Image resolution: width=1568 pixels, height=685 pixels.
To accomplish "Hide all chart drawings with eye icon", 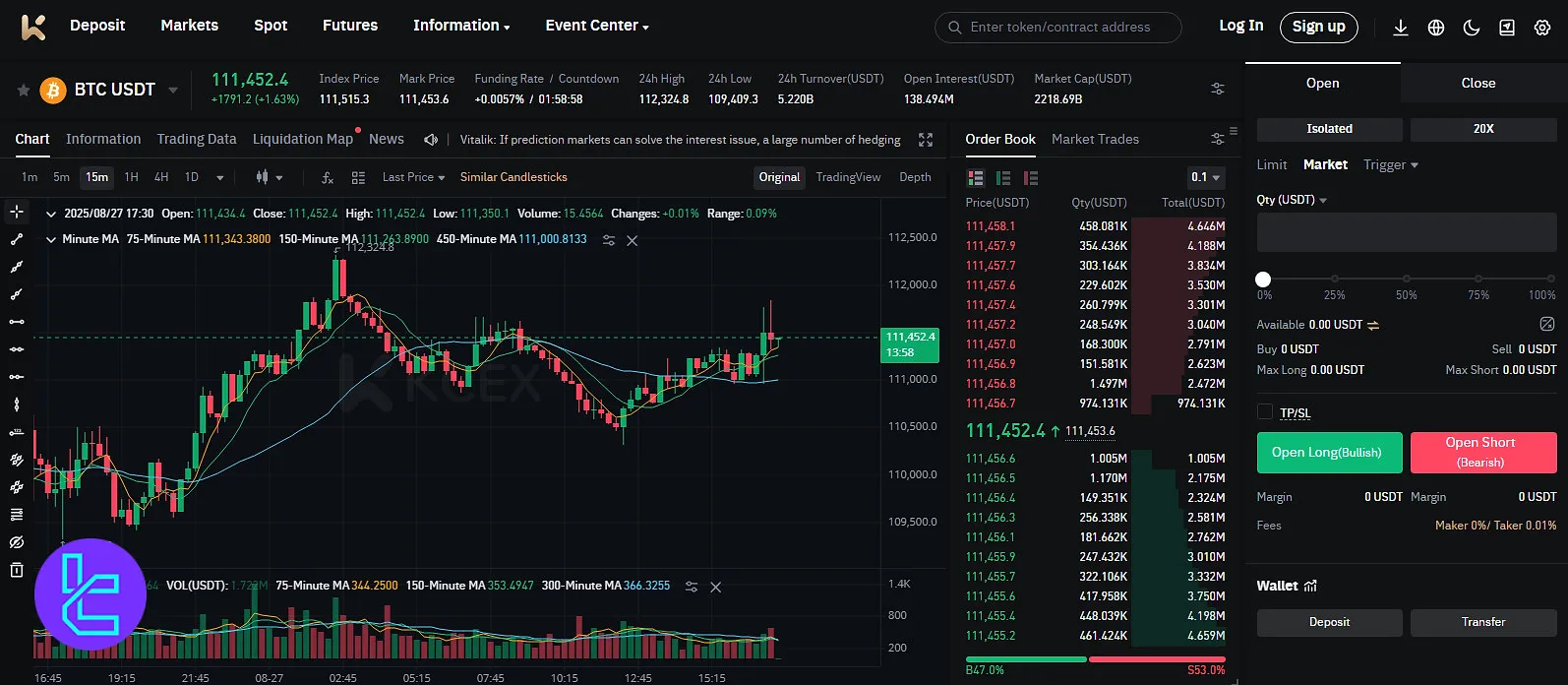I will 17,542.
